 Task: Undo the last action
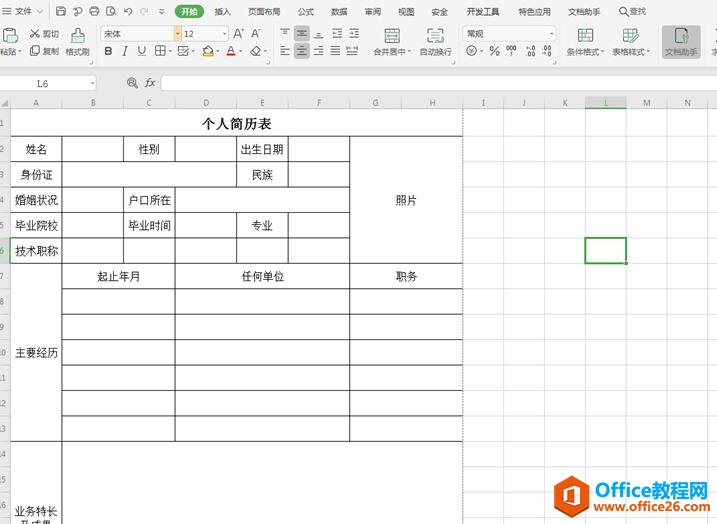click(x=128, y=11)
